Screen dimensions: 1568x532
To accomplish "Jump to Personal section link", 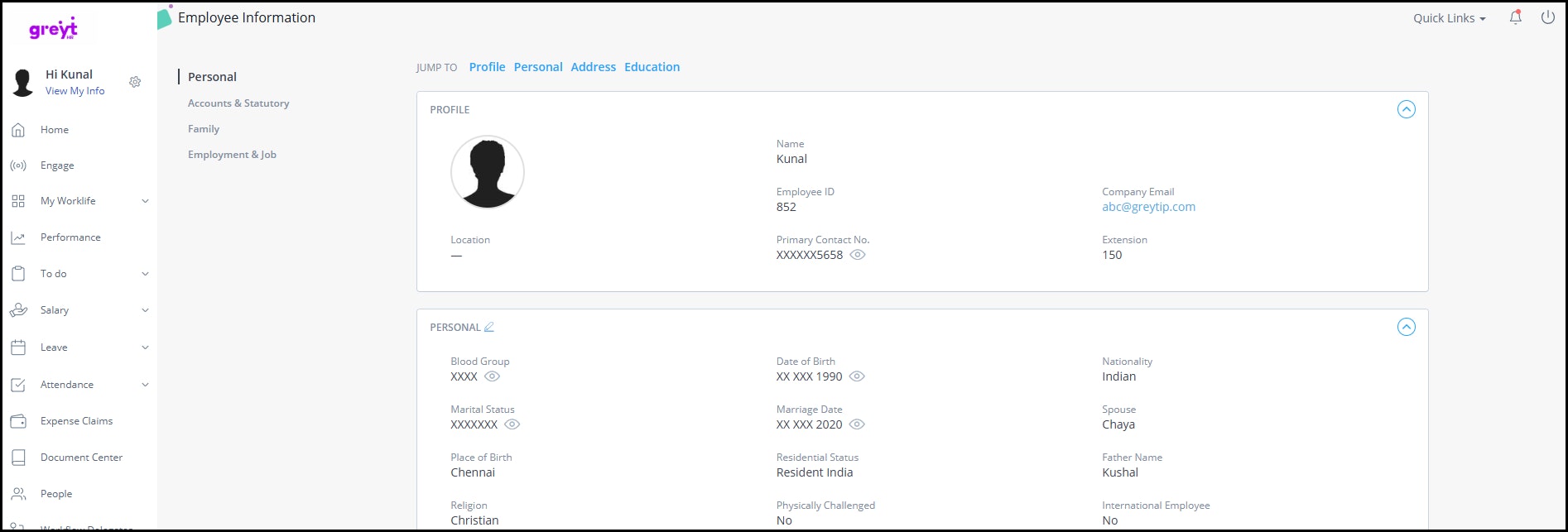I will click(x=538, y=67).
